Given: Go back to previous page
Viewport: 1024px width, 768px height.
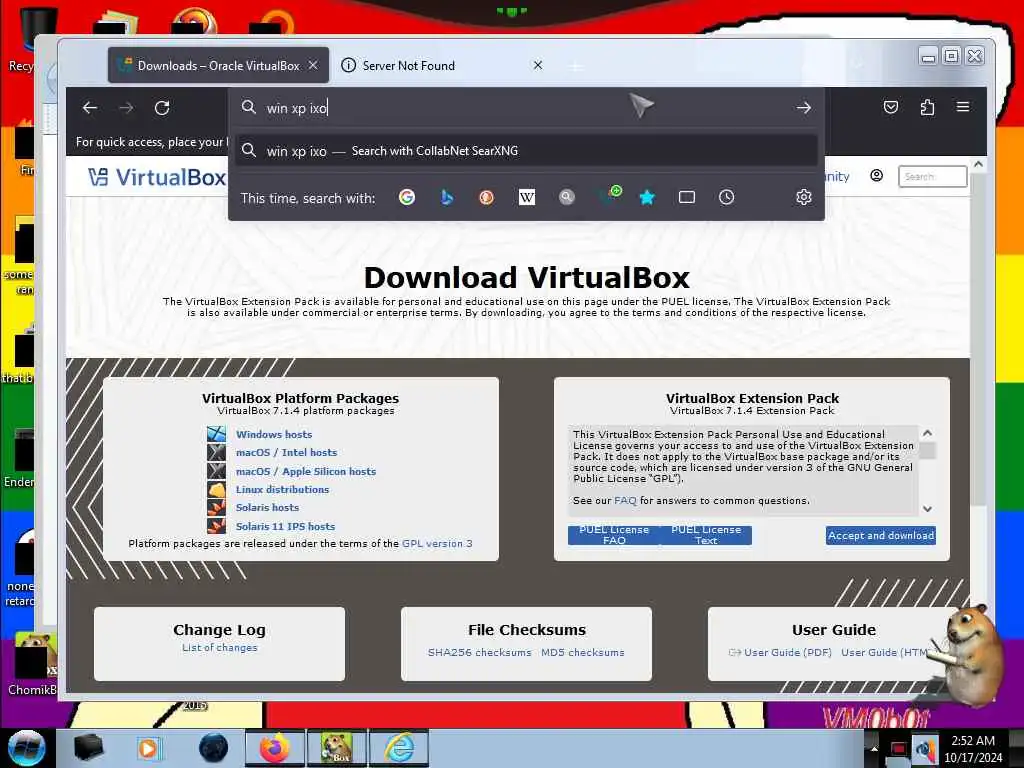Looking at the screenshot, I should click(90, 108).
